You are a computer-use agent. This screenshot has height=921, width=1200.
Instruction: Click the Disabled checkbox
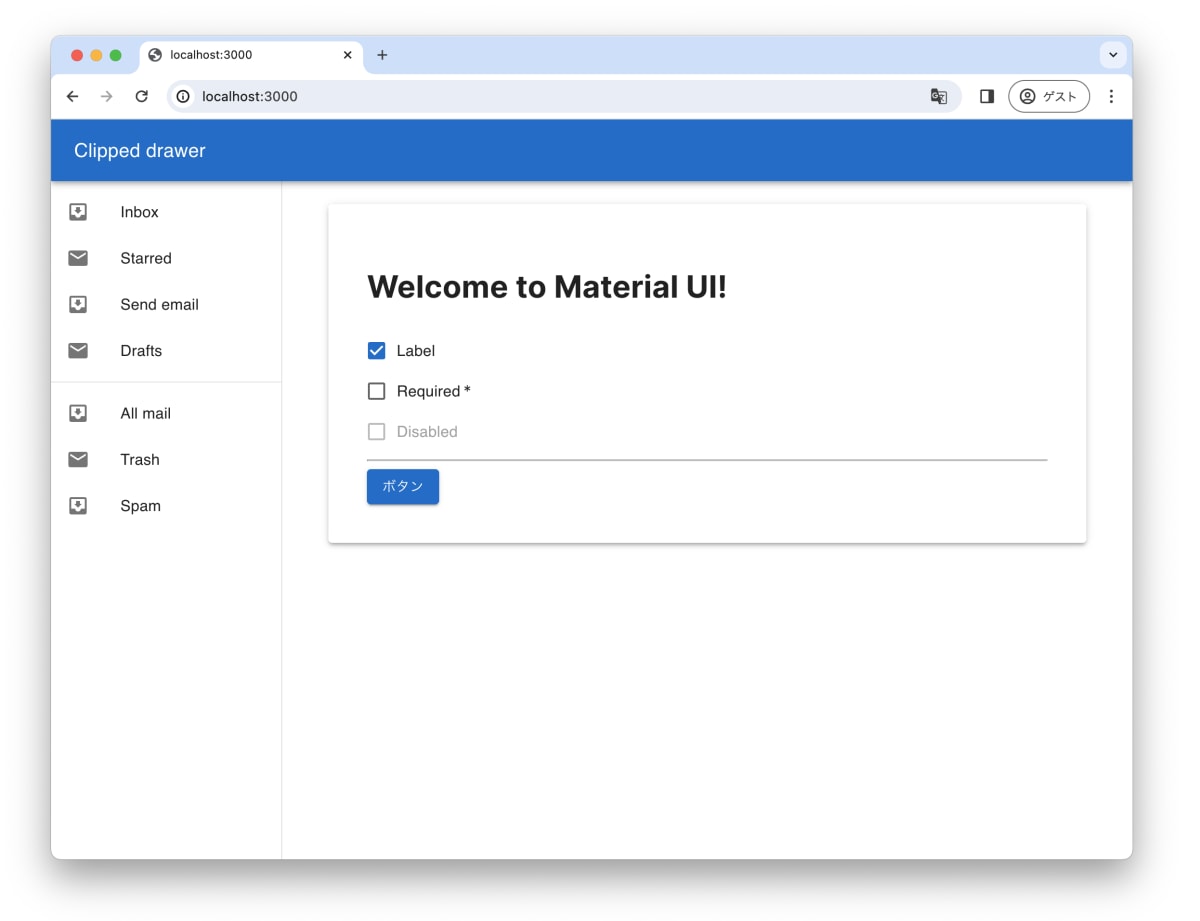376,431
